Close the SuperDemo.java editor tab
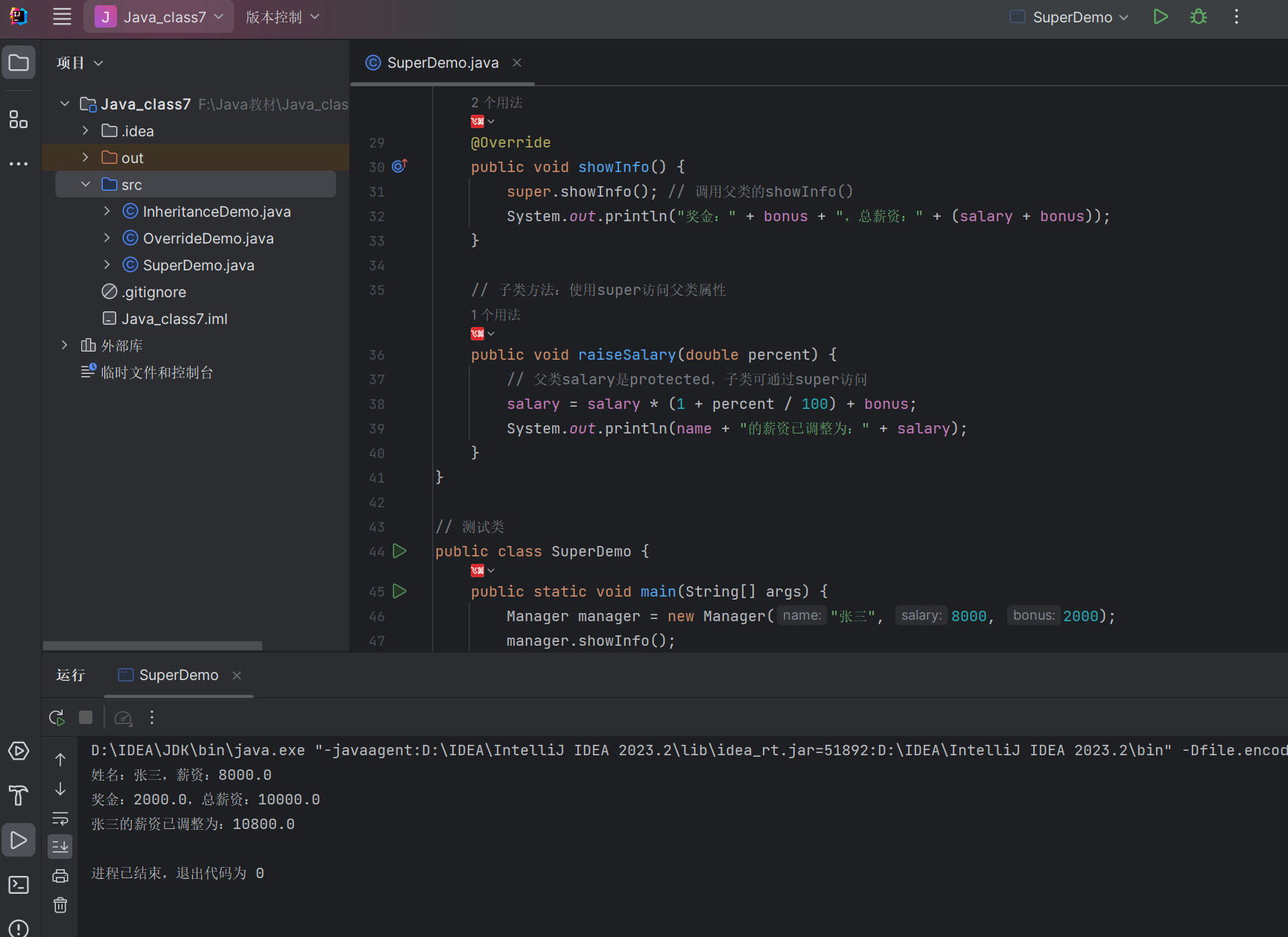 517,63
